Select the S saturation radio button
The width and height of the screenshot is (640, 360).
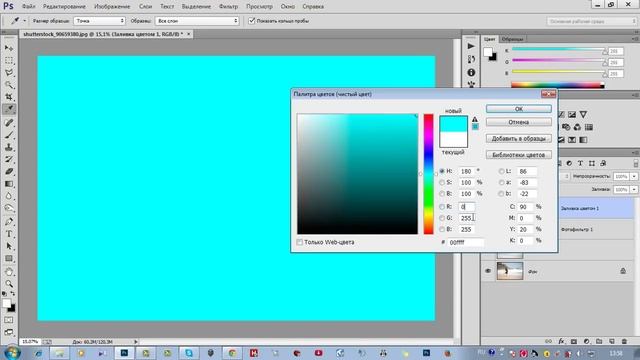442,182
